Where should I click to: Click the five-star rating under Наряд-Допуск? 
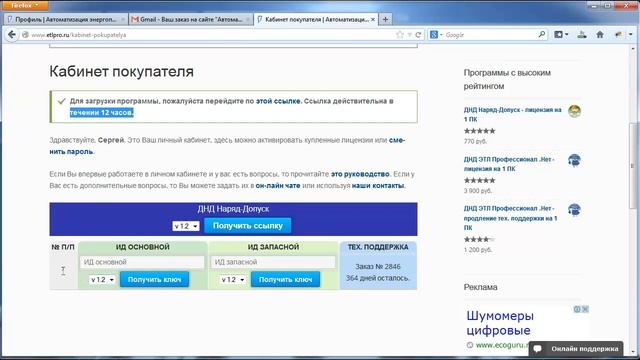480,131
